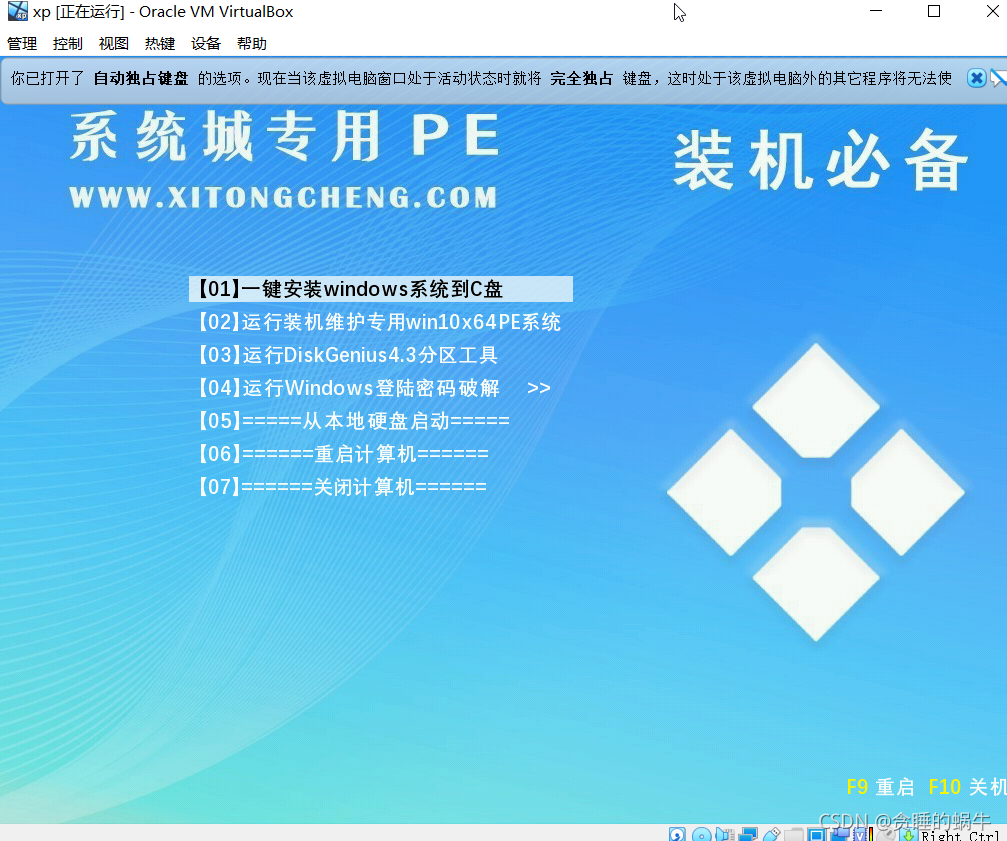
Task: Choose 【07】关闭计算机
Action: click(342, 487)
